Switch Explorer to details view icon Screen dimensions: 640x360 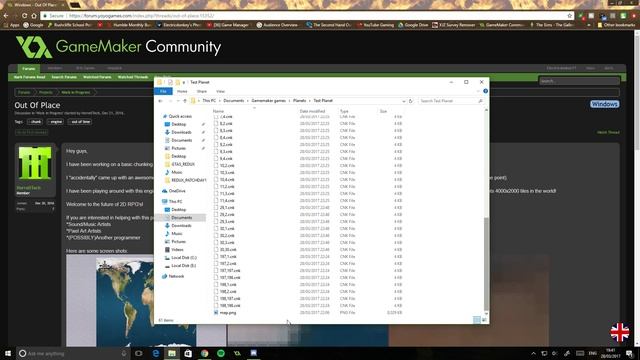476,320
